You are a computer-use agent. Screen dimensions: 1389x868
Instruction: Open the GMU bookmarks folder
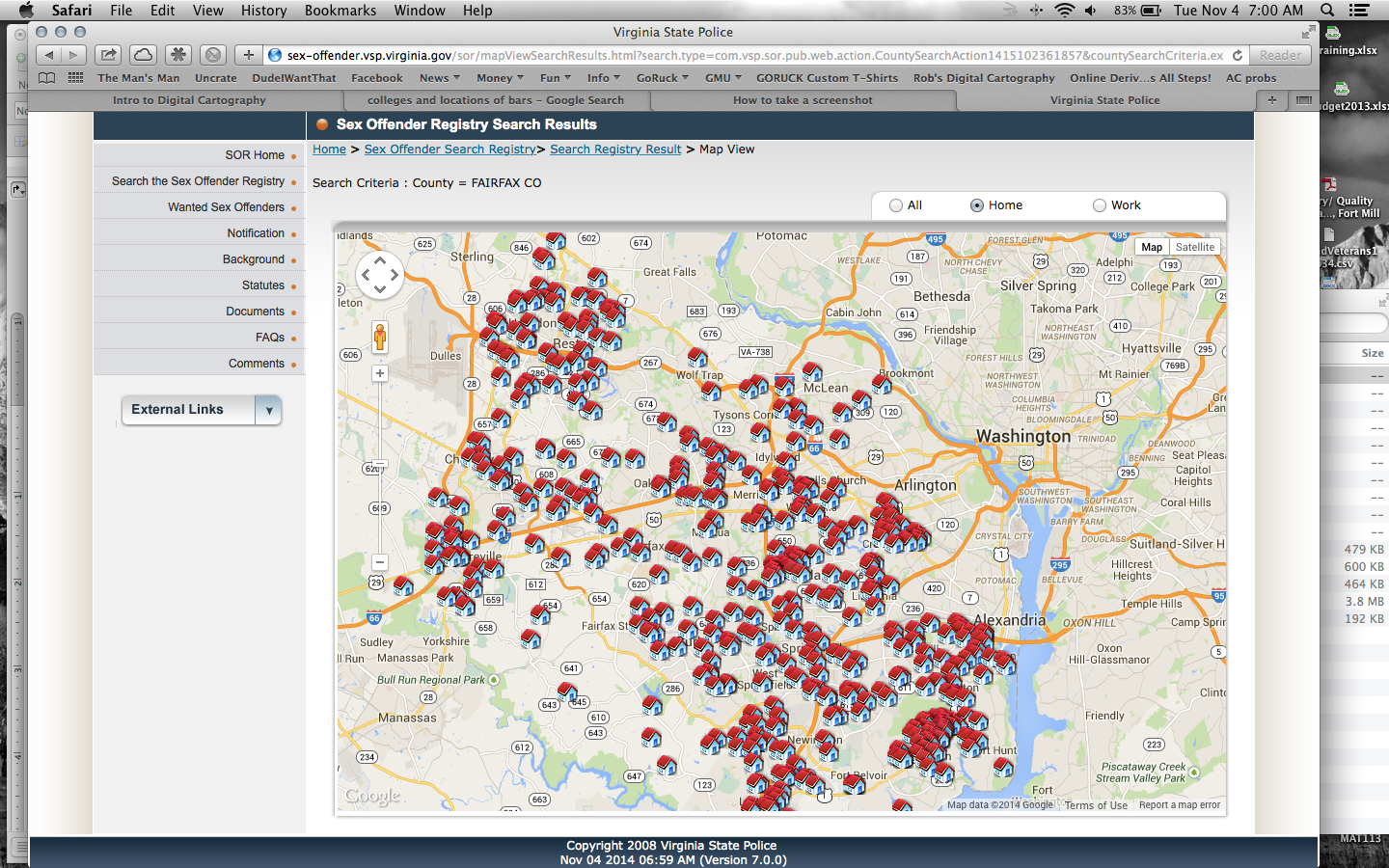(x=723, y=78)
